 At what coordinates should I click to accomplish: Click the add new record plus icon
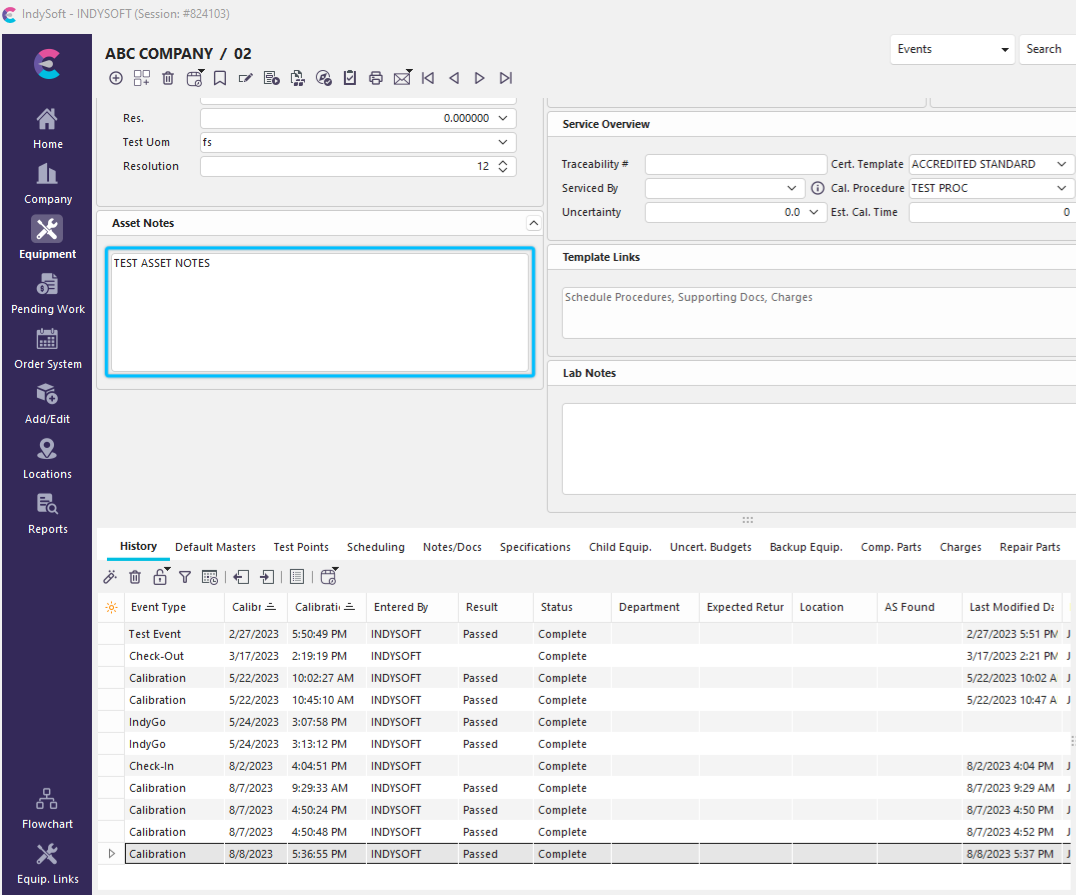(x=116, y=78)
